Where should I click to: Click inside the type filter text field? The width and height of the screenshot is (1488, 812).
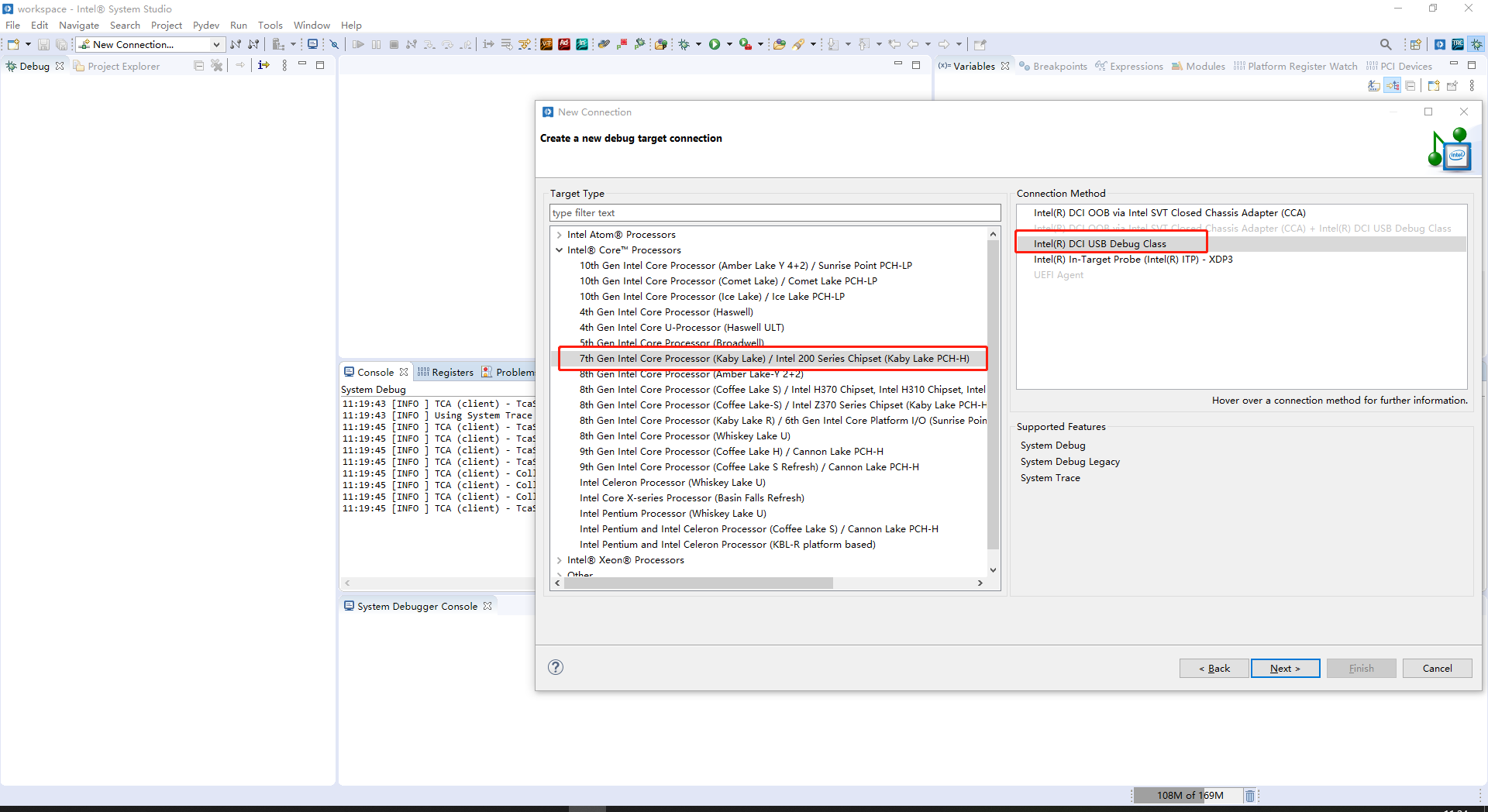[774, 212]
